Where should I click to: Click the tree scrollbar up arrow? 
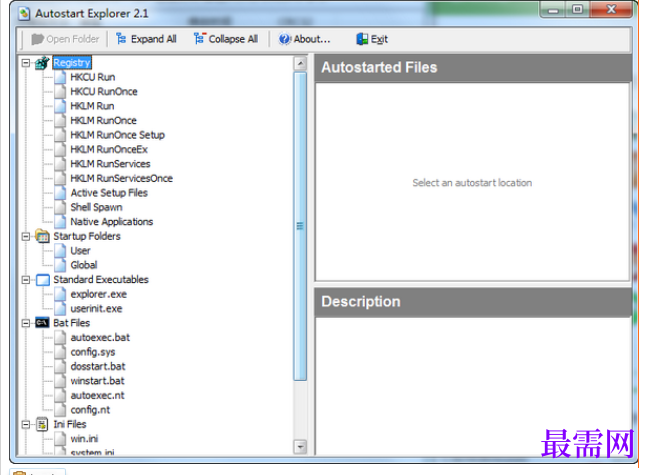pyautogui.click(x=300, y=63)
